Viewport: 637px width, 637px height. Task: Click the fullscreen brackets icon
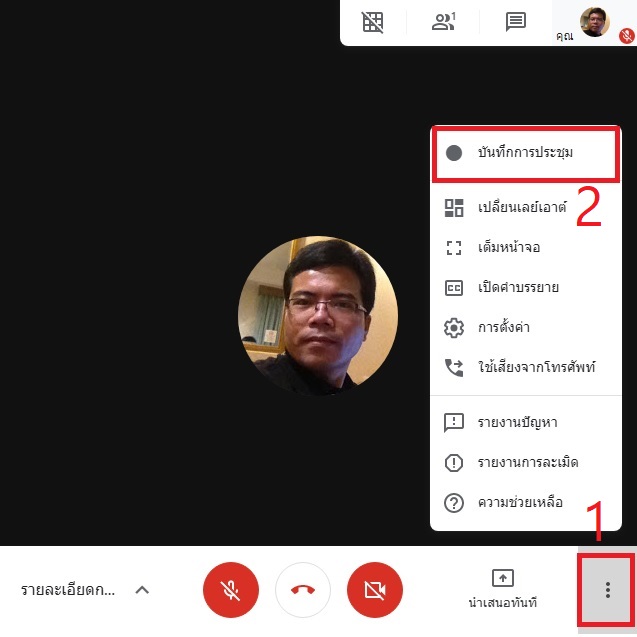pos(454,248)
